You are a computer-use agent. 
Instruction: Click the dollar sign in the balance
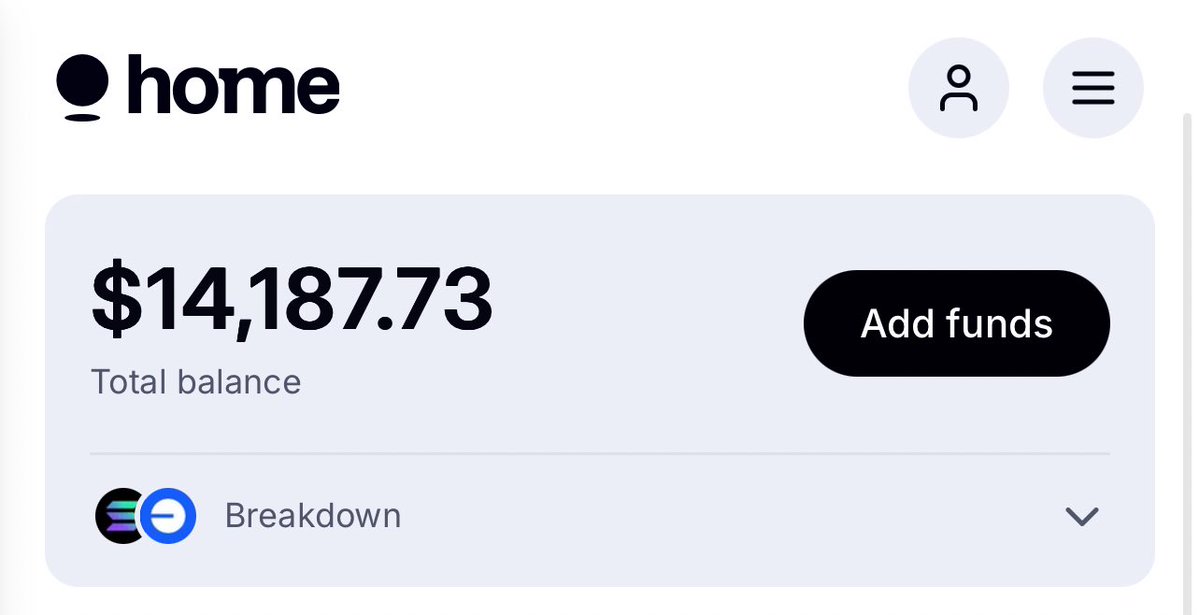click(x=118, y=299)
